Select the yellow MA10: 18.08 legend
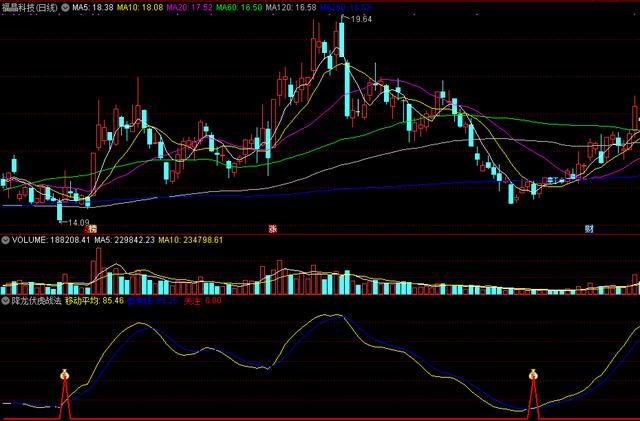The image size is (640, 421). point(141,7)
